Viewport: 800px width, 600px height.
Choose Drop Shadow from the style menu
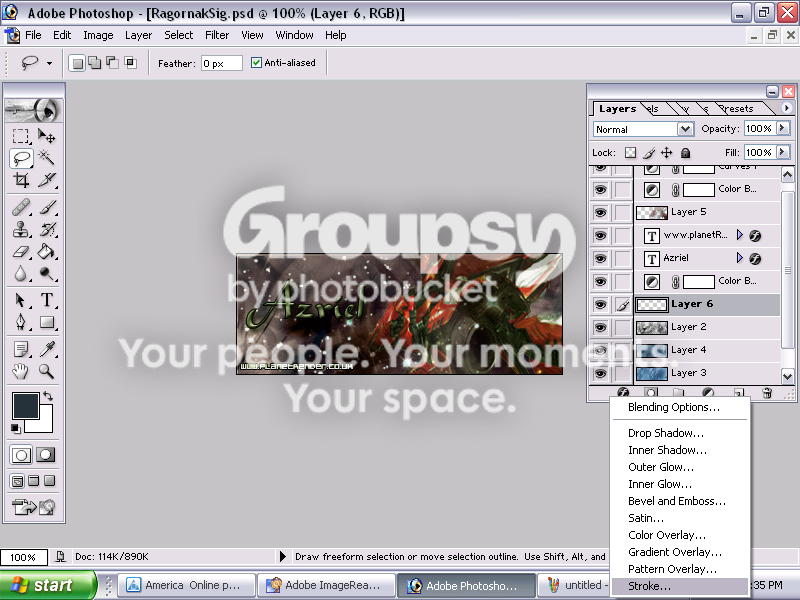(x=681, y=433)
